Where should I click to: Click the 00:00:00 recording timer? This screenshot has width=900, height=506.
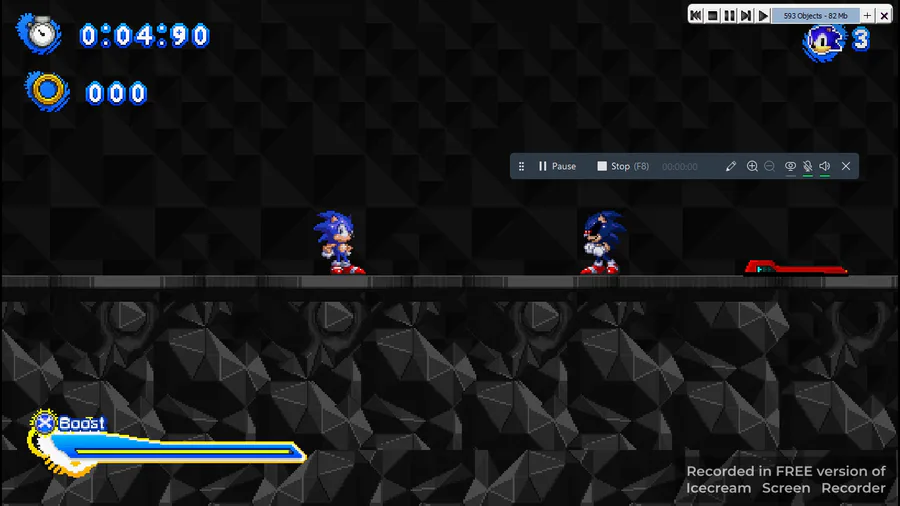[x=680, y=167]
